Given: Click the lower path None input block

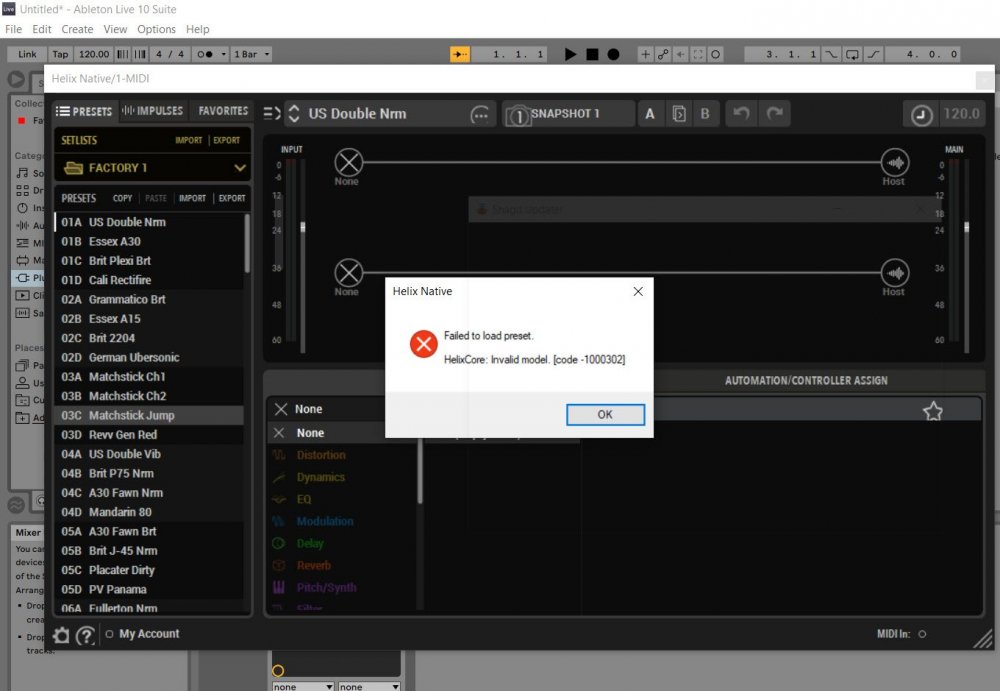Looking at the screenshot, I should click(348, 273).
